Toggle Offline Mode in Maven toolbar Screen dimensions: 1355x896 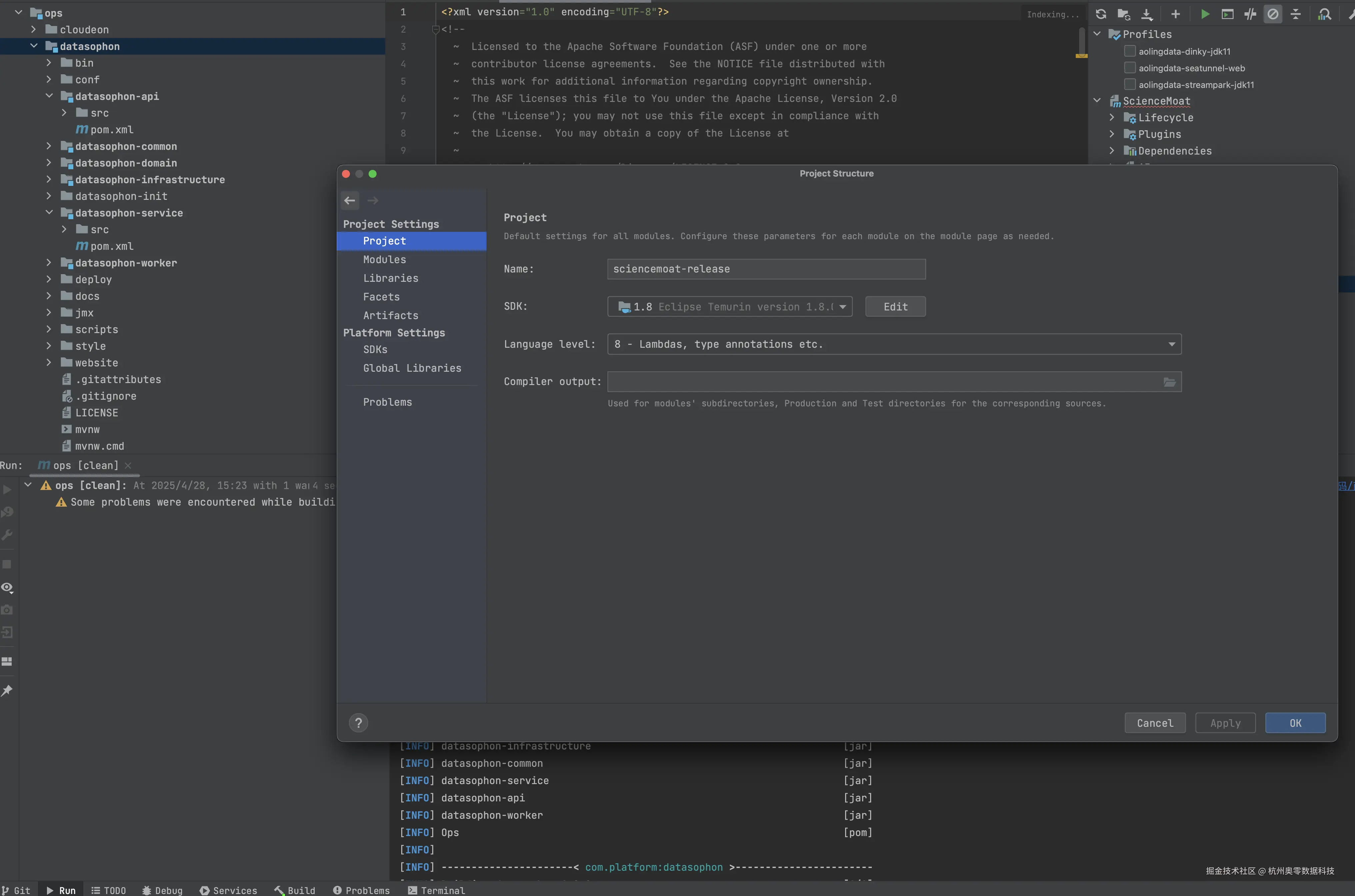(1250, 14)
